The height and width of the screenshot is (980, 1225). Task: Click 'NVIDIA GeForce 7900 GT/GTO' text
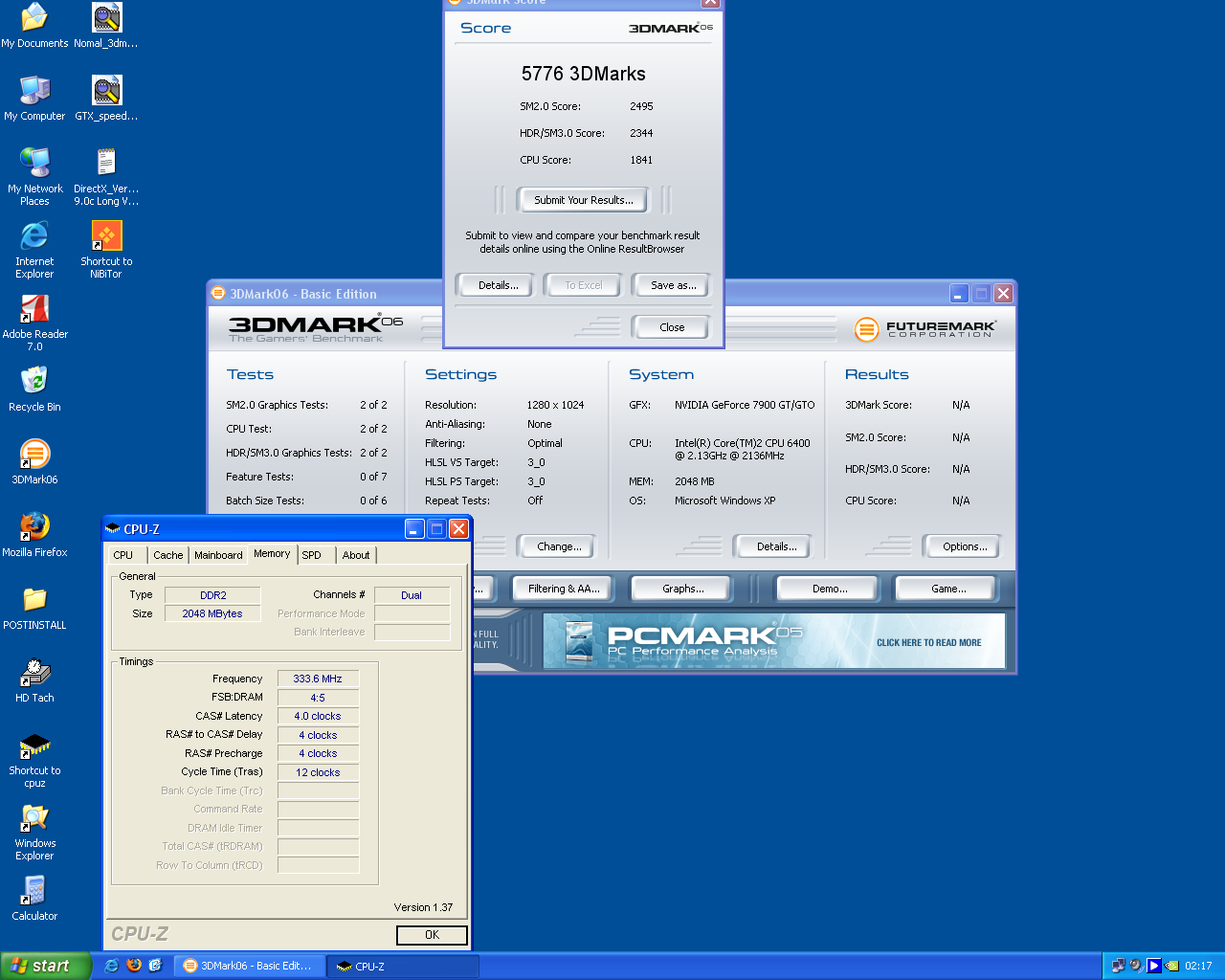coord(745,405)
